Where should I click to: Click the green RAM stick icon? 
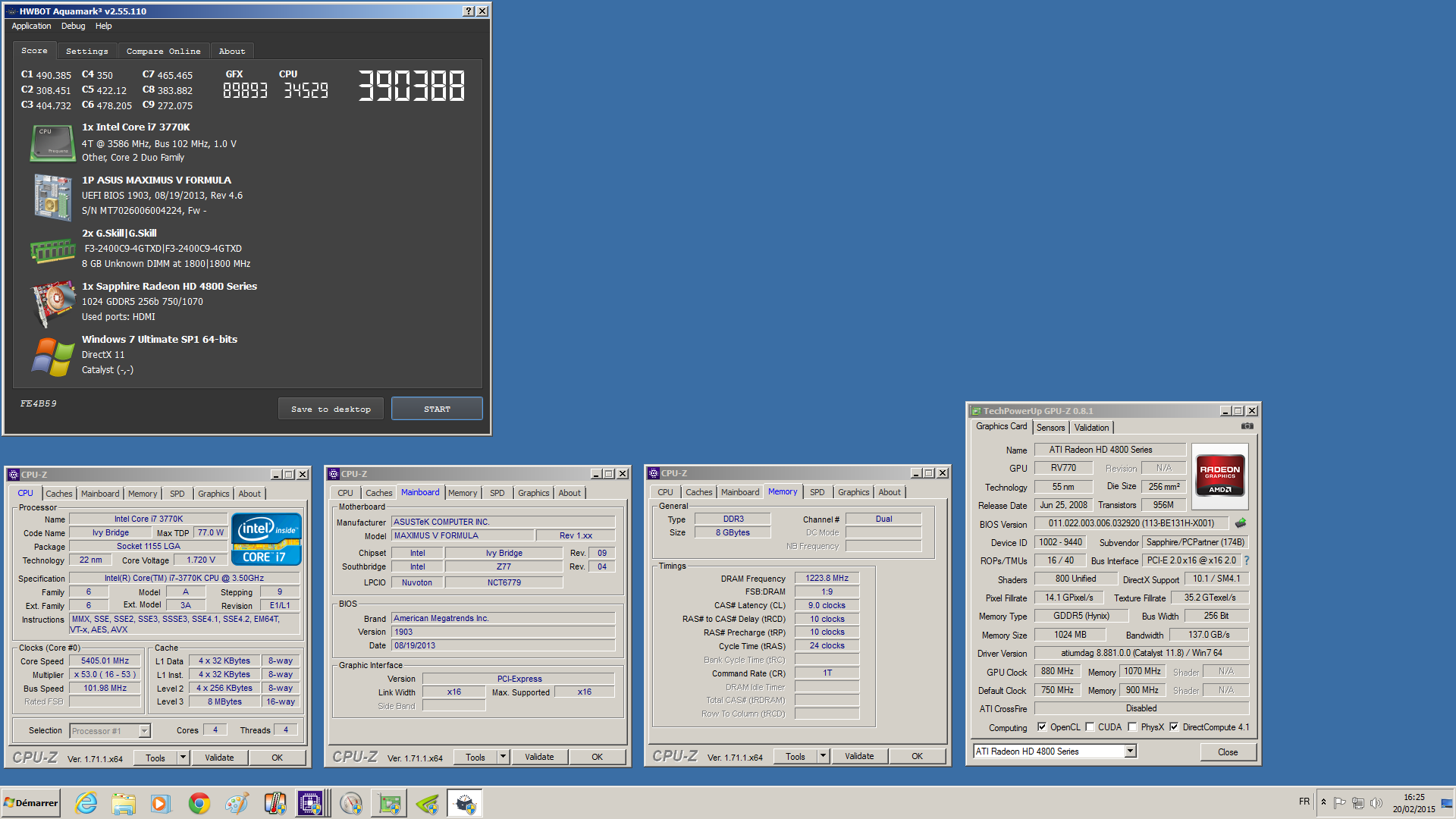coord(52,250)
